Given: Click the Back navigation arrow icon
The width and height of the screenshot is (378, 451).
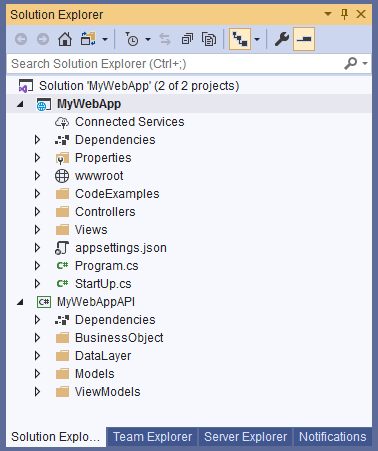Looking at the screenshot, I should [x=21, y=39].
